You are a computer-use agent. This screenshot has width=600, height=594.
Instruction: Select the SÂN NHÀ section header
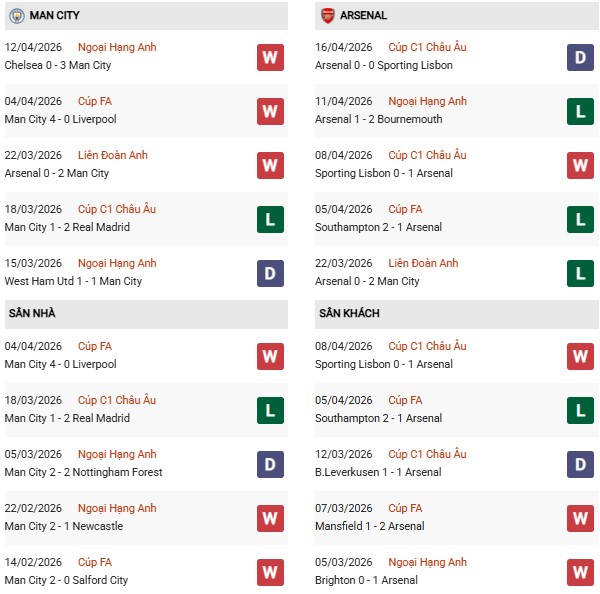tap(32, 313)
